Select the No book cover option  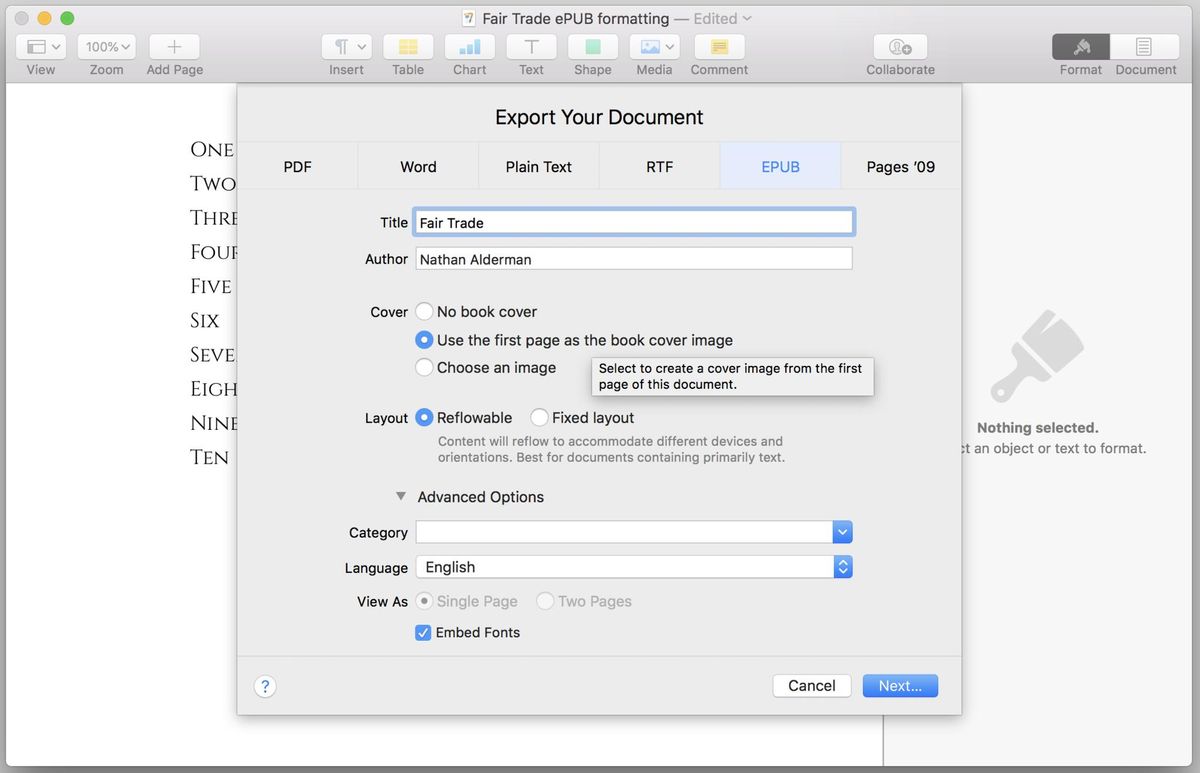(423, 311)
